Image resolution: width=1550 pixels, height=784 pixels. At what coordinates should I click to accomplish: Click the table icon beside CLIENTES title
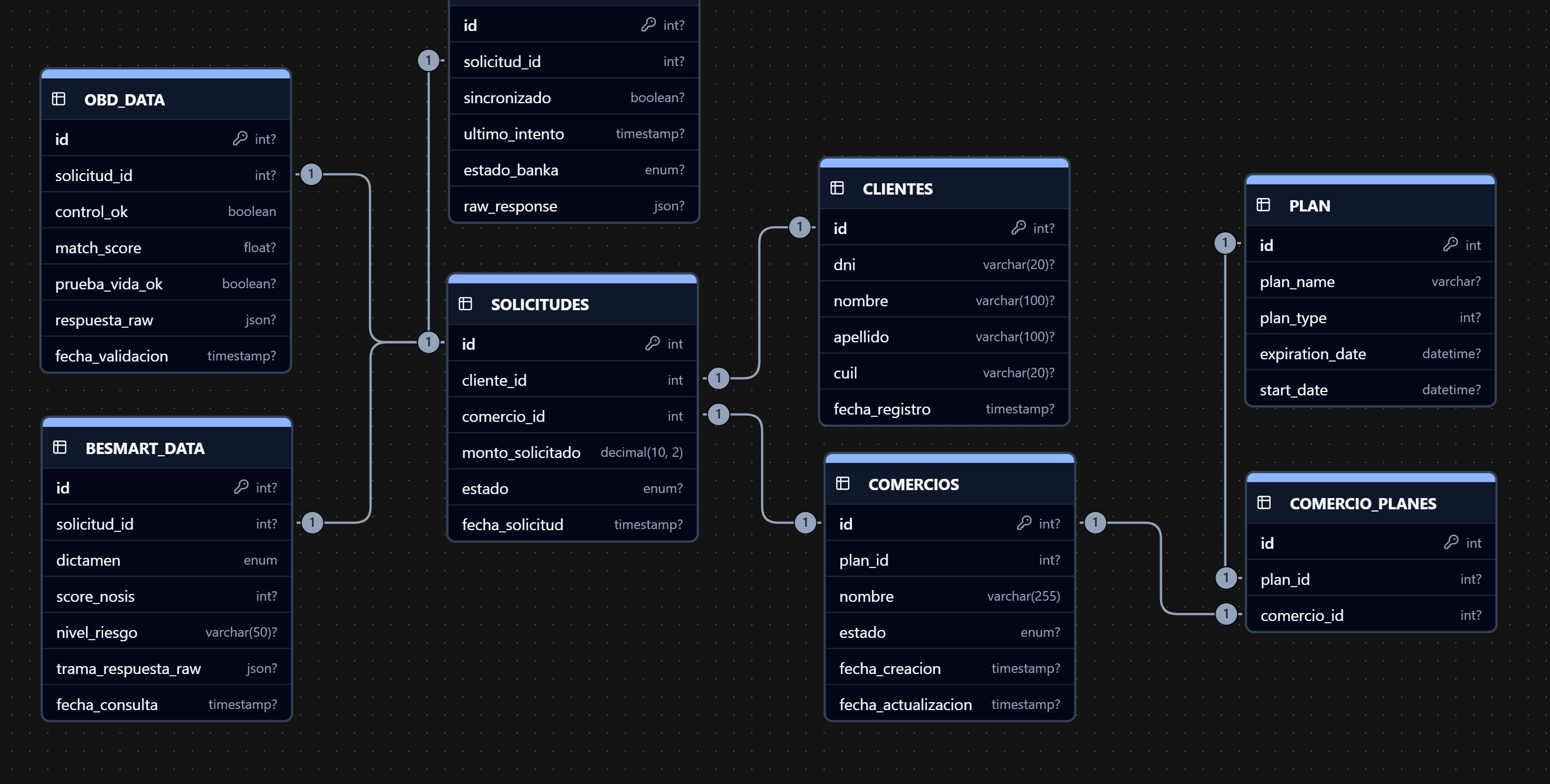[x=837, y=188]
